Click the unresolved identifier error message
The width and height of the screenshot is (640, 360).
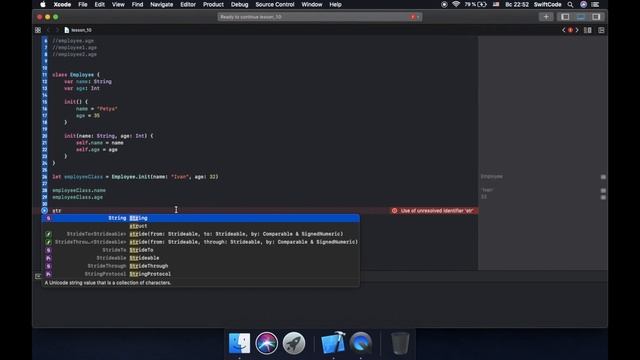pyautogui.click(x=433, y=211)
